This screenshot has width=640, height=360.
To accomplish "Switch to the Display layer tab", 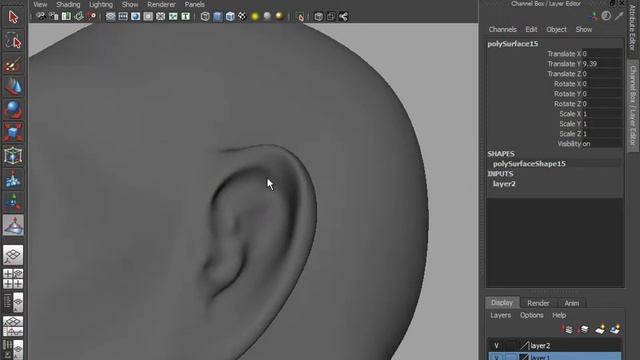I will 502,303.
